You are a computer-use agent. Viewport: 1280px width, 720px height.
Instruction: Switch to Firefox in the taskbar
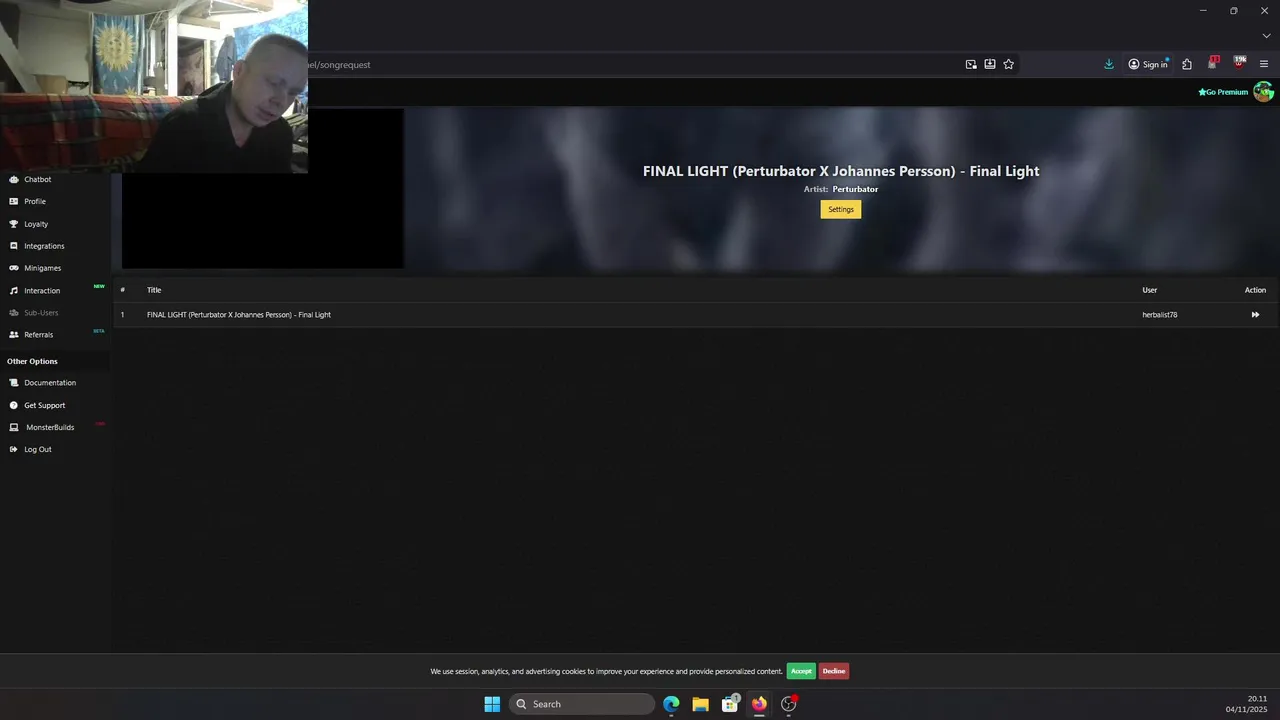(x=759, y=704)
